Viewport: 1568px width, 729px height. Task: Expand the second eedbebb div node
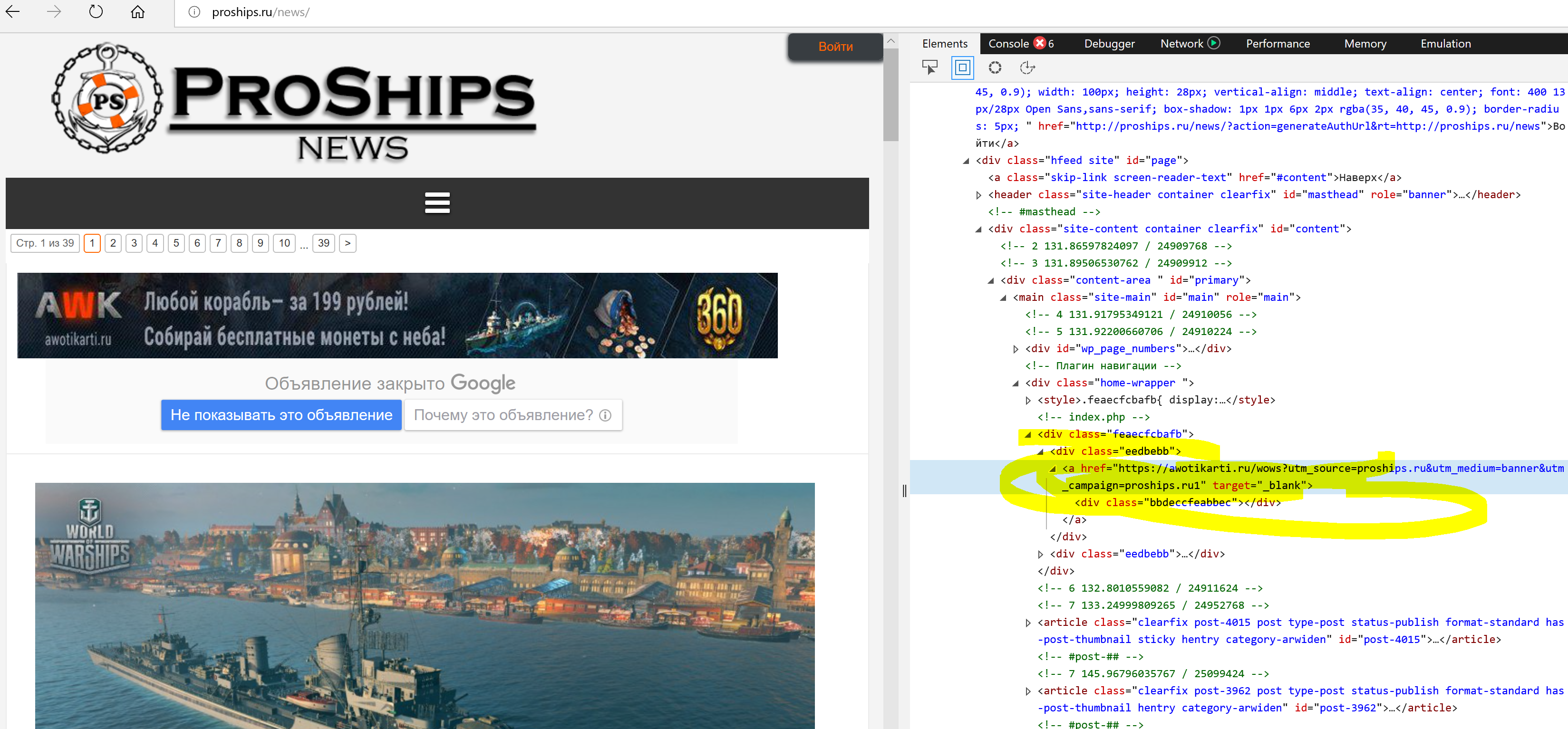[x=1040, y=555]
